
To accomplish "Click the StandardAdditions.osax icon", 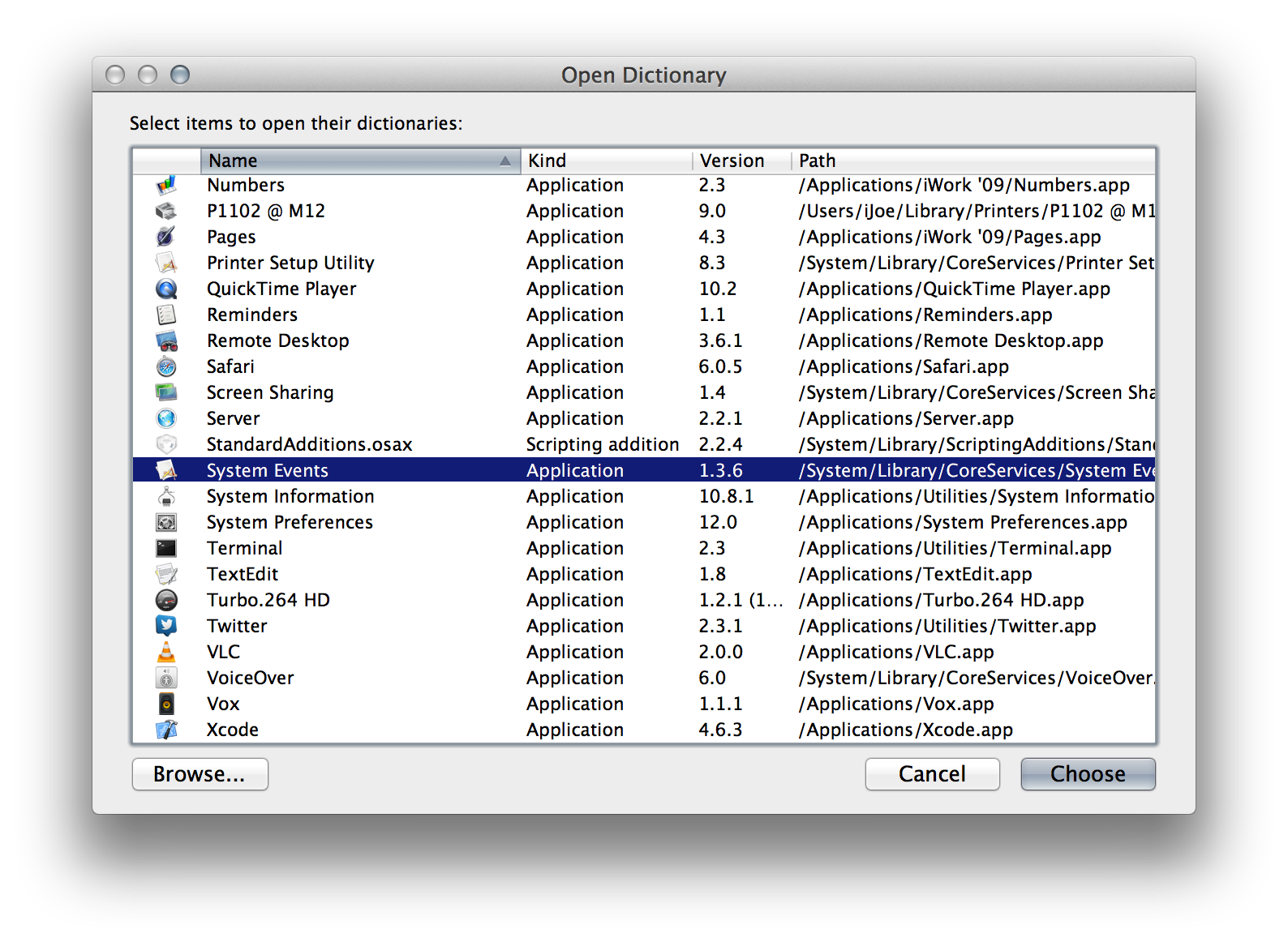I will coord(166,444).
